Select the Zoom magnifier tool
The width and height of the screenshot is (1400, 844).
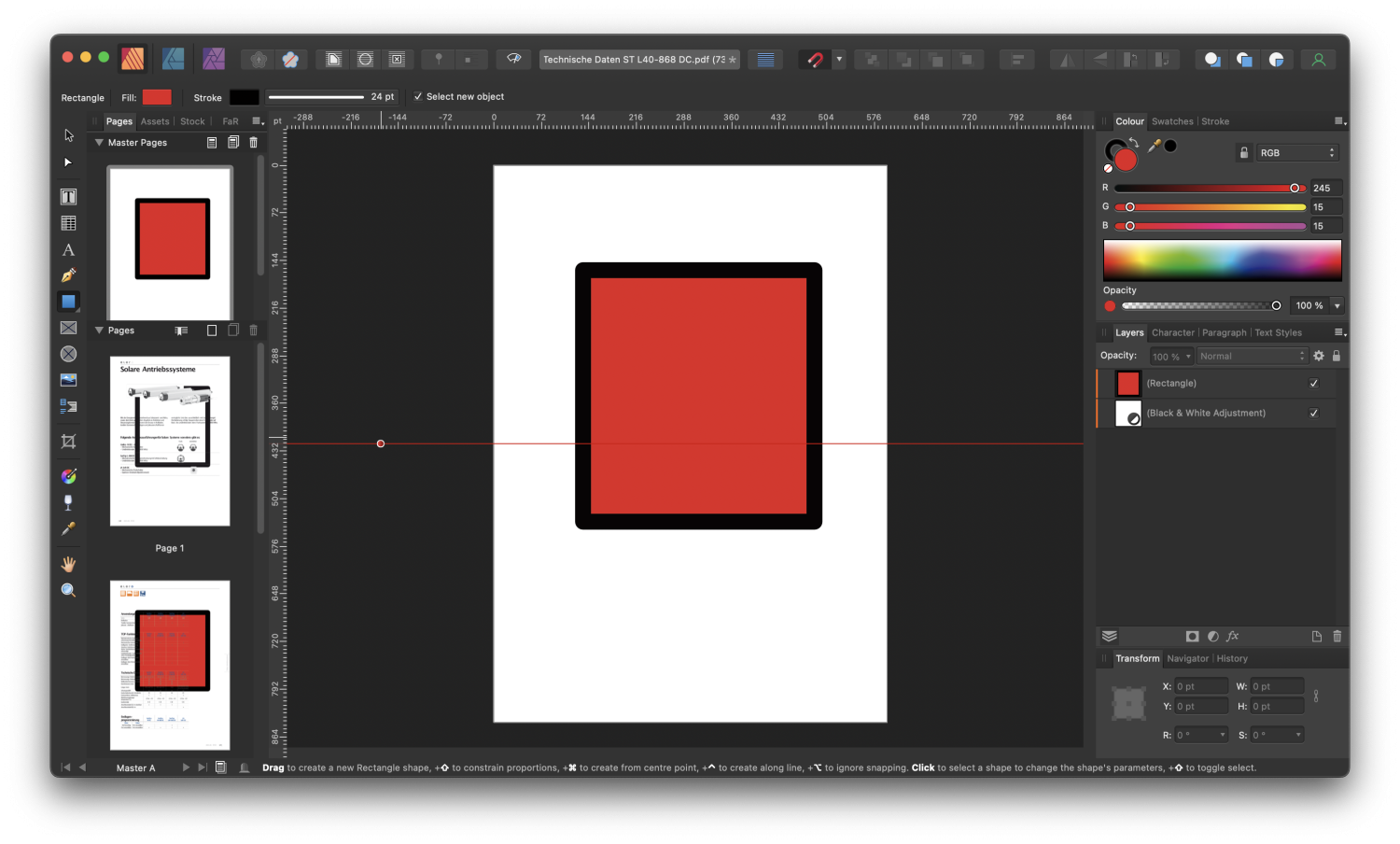(x=68, y=590)
